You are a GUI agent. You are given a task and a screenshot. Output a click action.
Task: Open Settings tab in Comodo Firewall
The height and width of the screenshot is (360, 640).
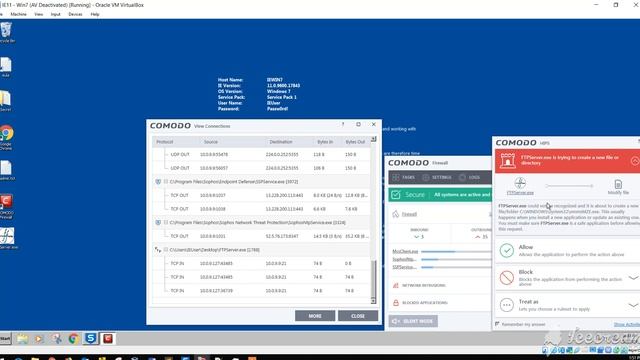coord(437,178)
